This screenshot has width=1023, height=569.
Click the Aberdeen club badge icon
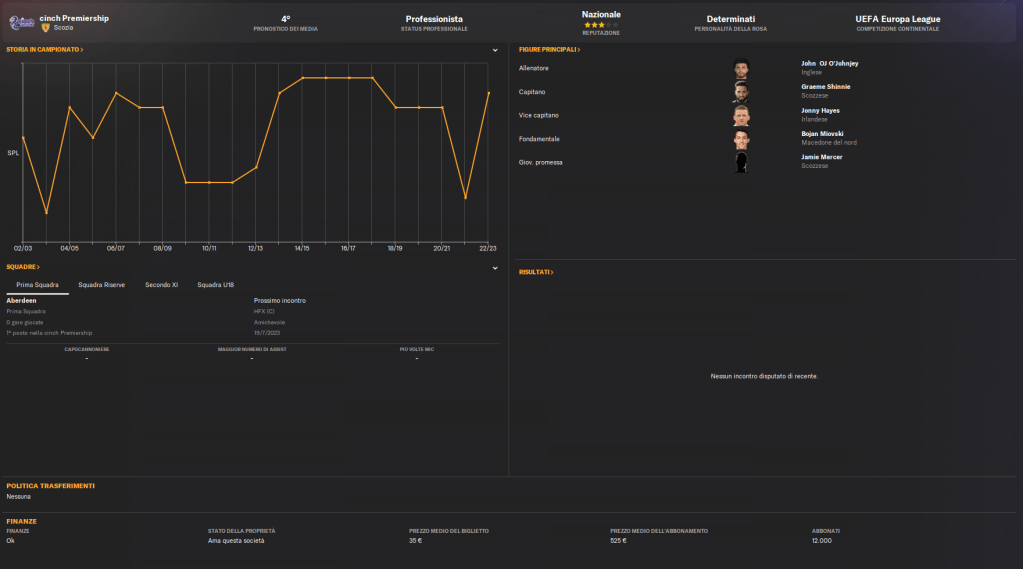(x=20, y=22)
